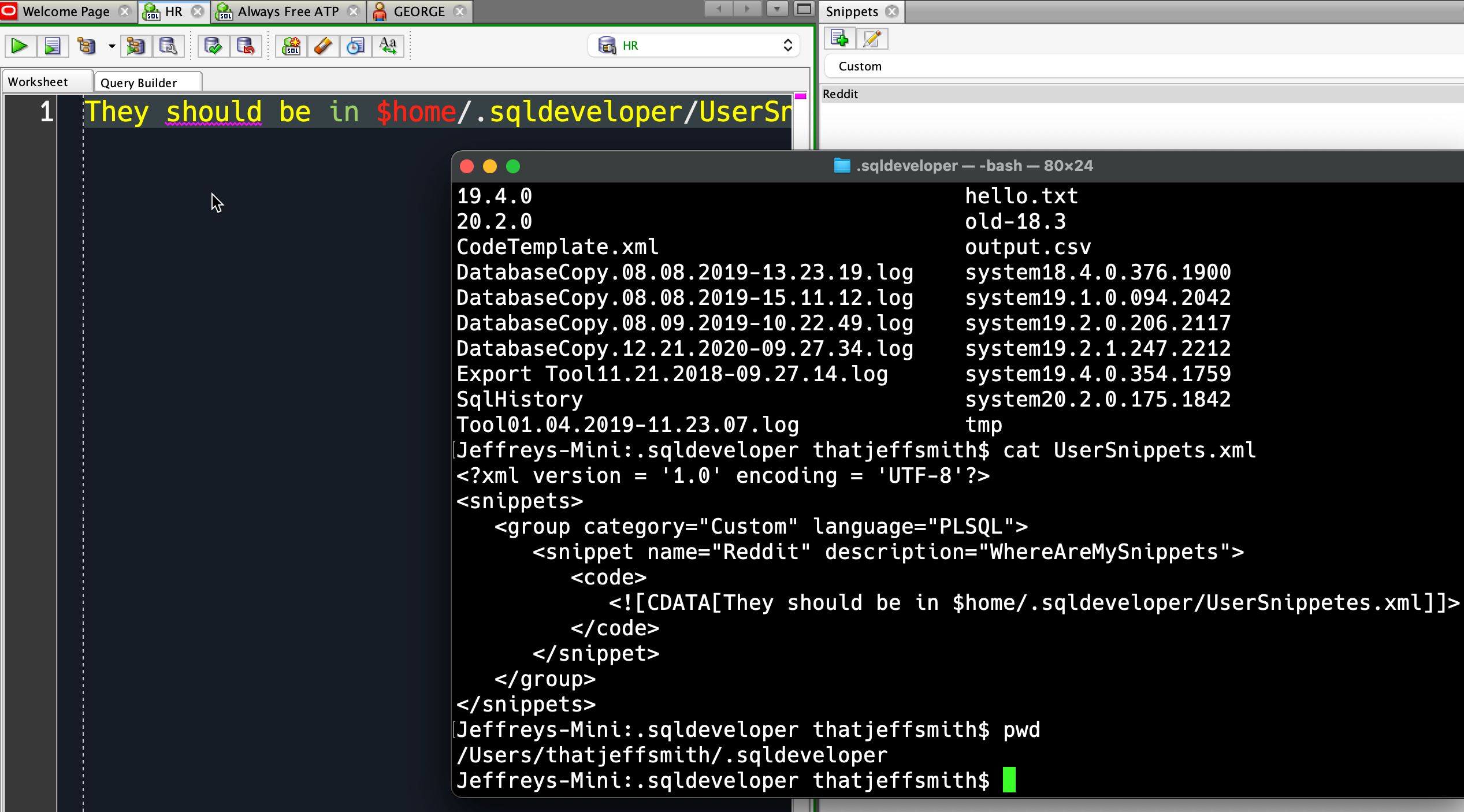Open the Custom snippet category dropdown
This screenshot has height=812, width=1464.
[x=1144, y=66]
